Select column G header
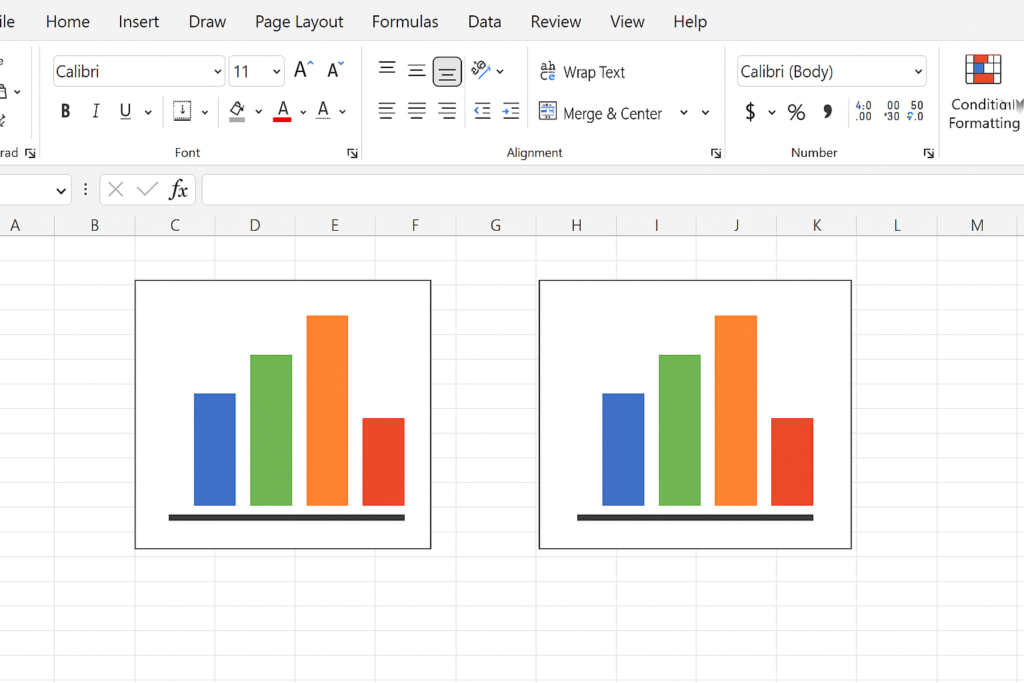The width and height of the screenshot is (1024, 683). 496,225
